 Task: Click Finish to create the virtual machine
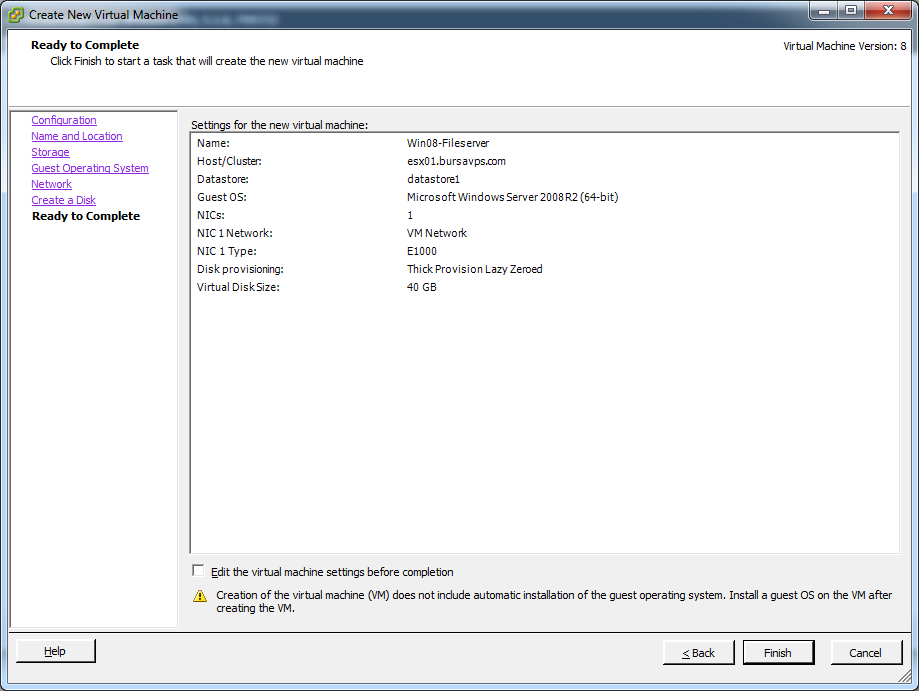[x=777, y=653]
